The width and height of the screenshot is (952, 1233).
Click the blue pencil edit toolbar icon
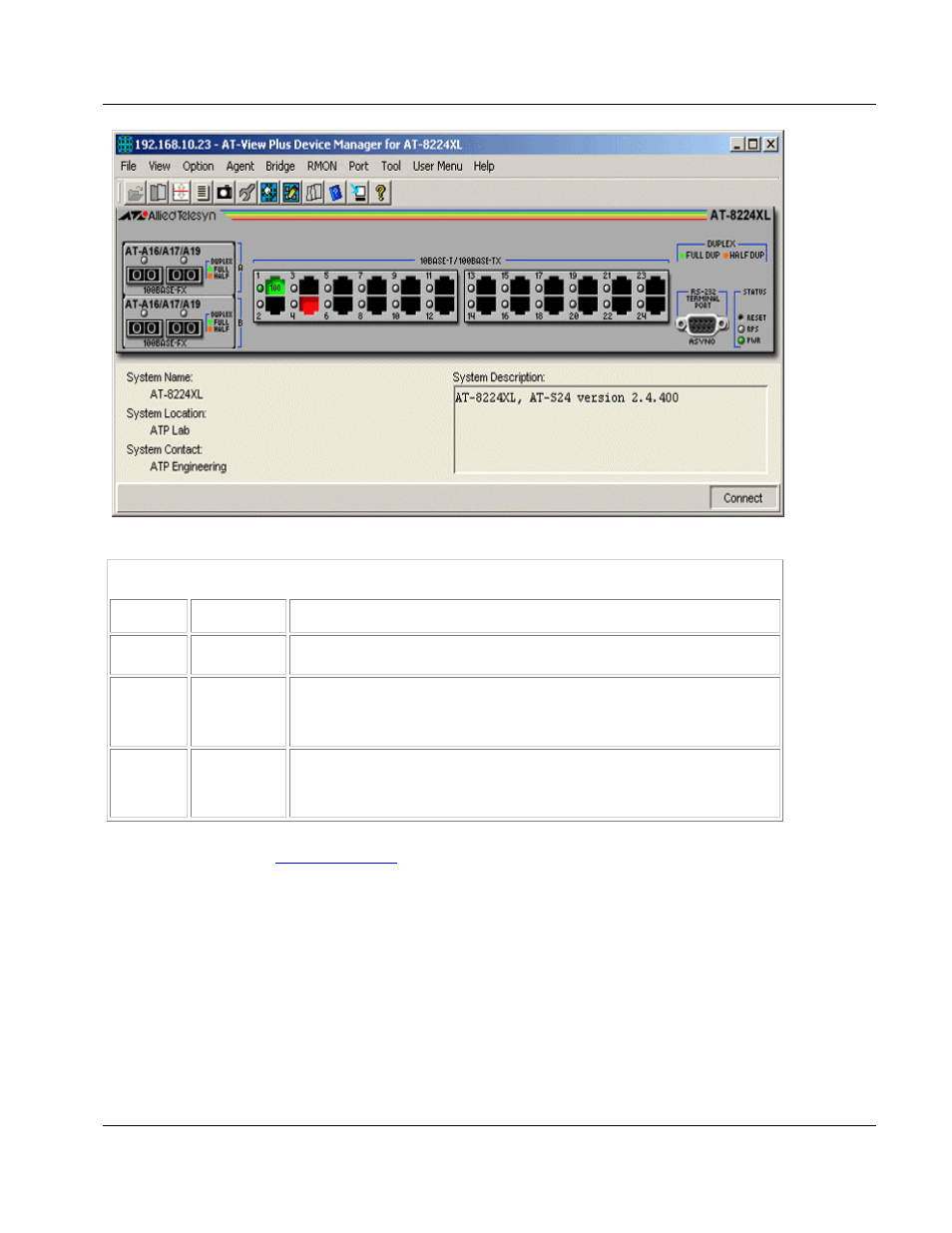click(291, 193)
